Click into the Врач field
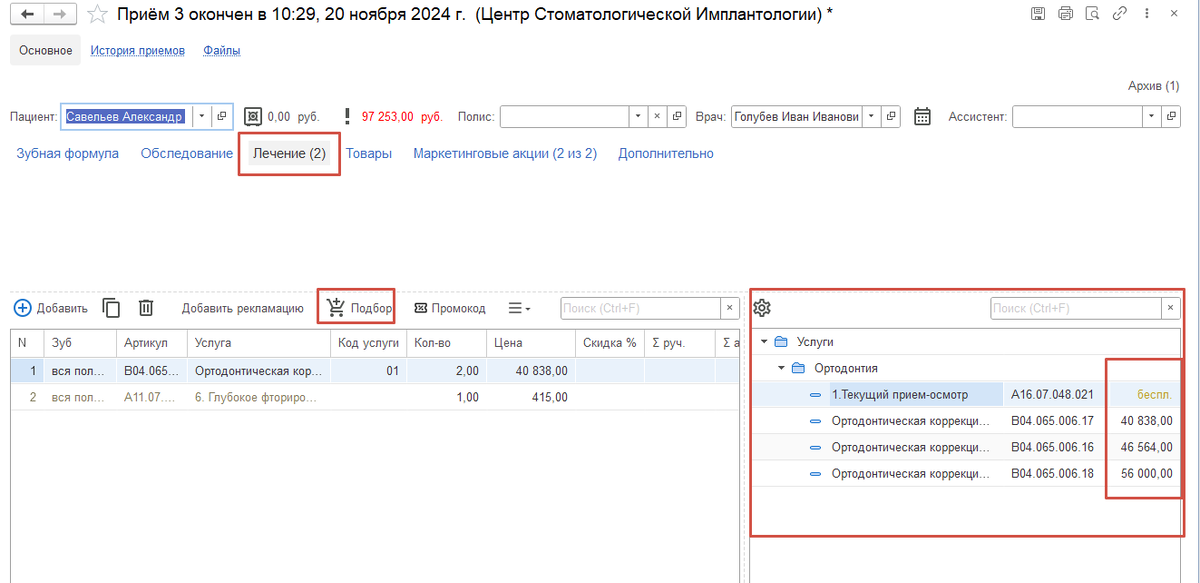 coord(796,116)
